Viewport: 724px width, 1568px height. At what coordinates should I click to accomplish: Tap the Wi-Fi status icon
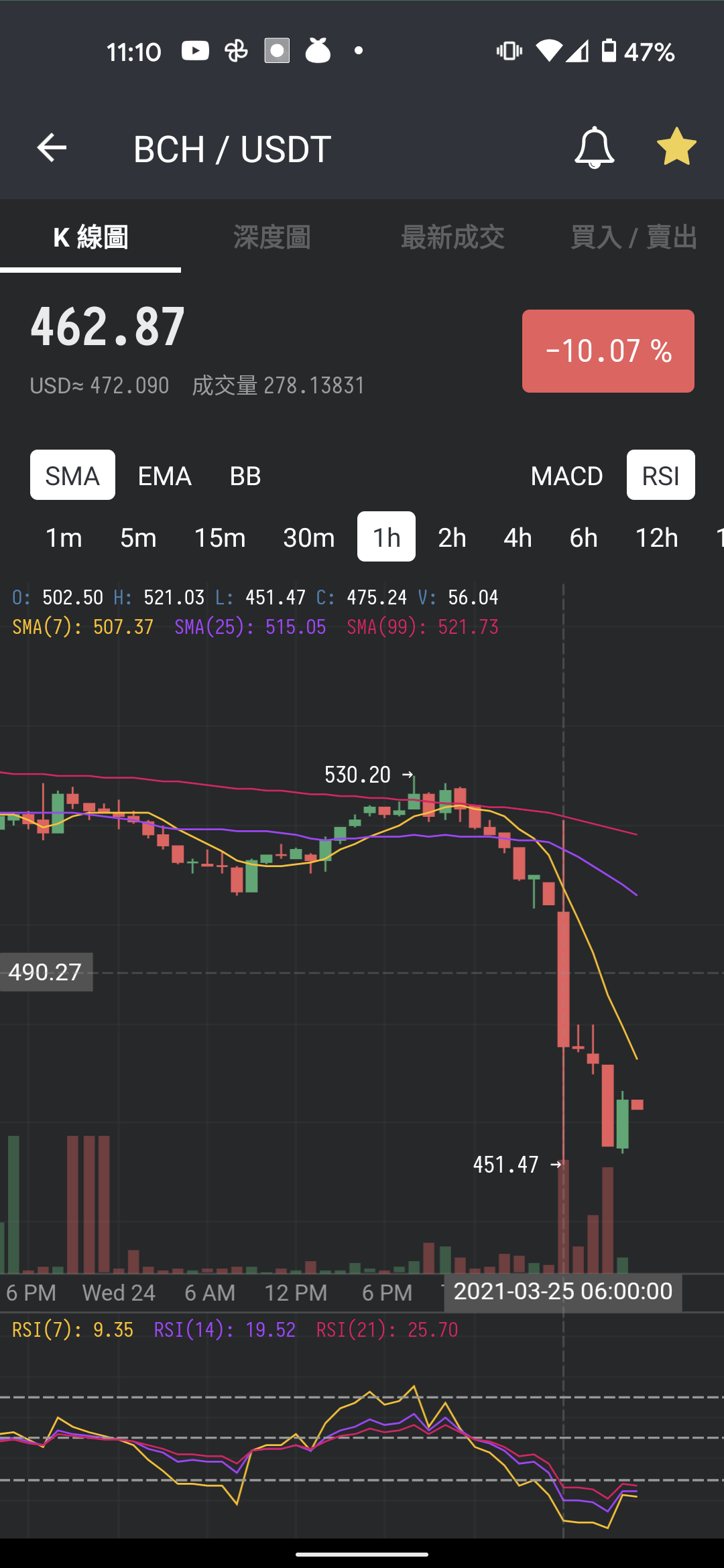click(x=549, y=51)
